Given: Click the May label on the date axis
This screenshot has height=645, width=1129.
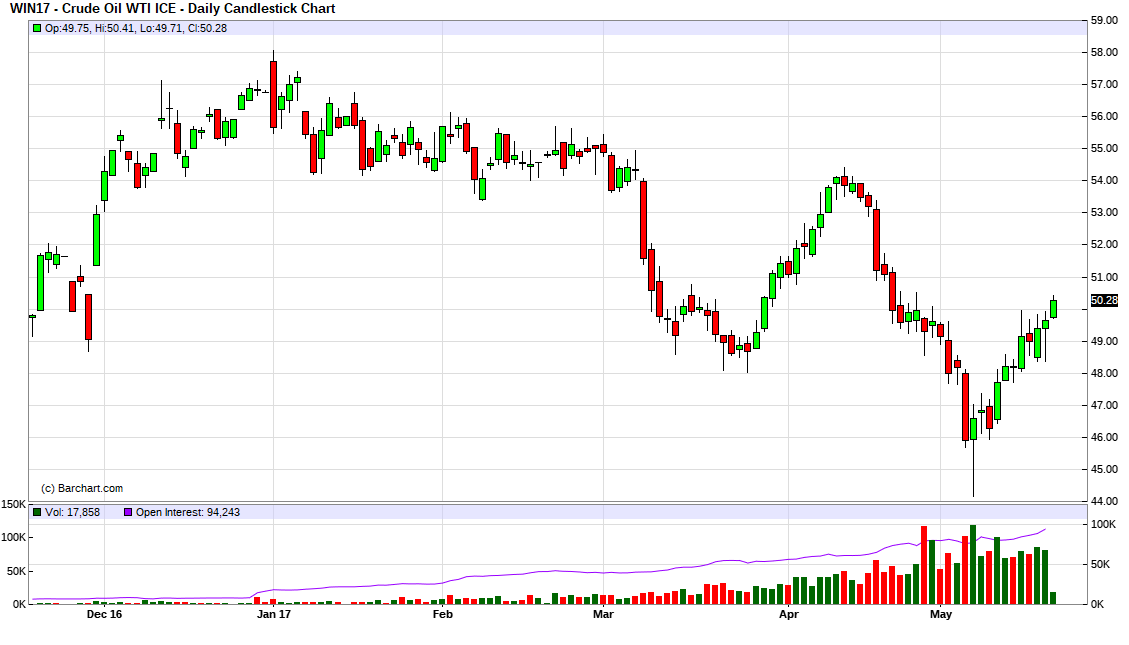Looking at the screenshot, I should (940, 615).
